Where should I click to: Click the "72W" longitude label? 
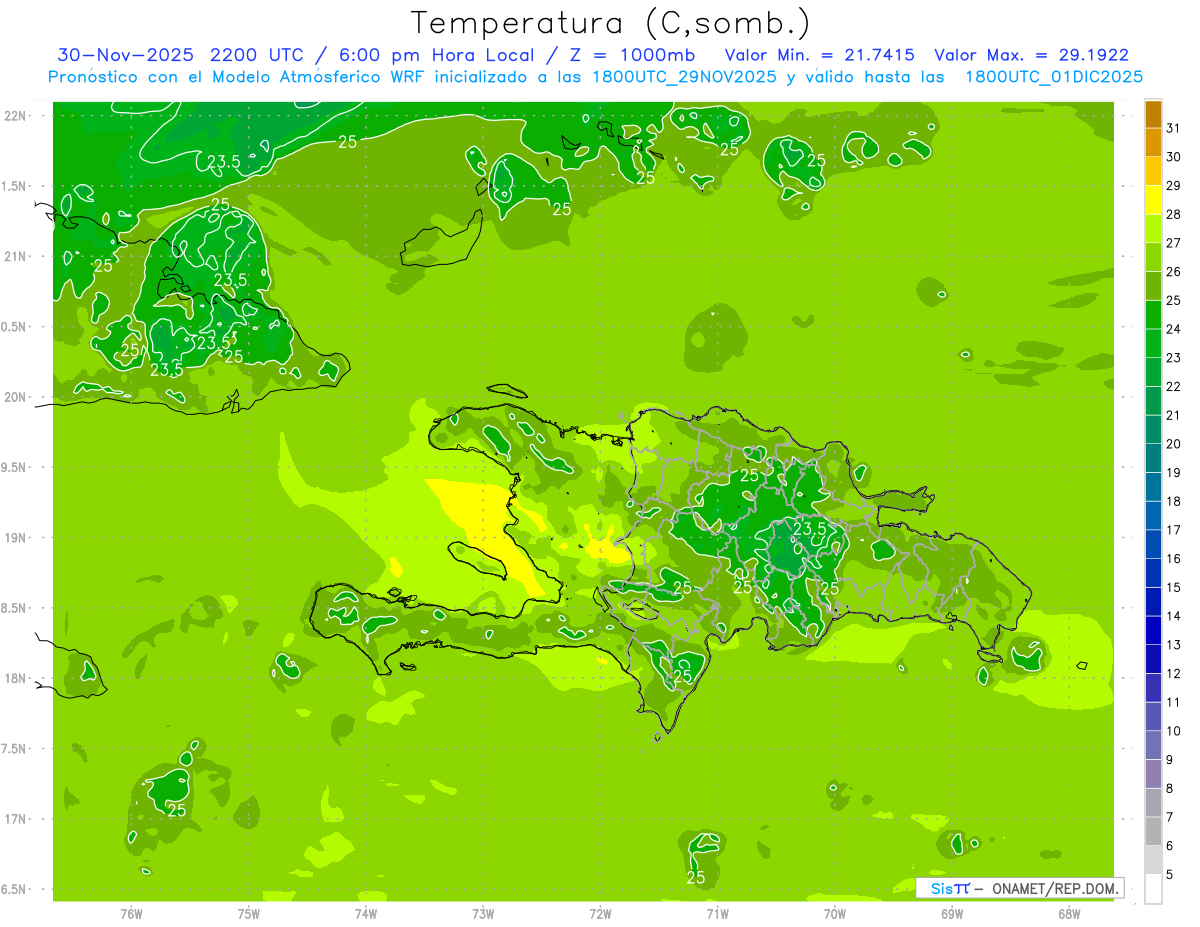[600, 914]
